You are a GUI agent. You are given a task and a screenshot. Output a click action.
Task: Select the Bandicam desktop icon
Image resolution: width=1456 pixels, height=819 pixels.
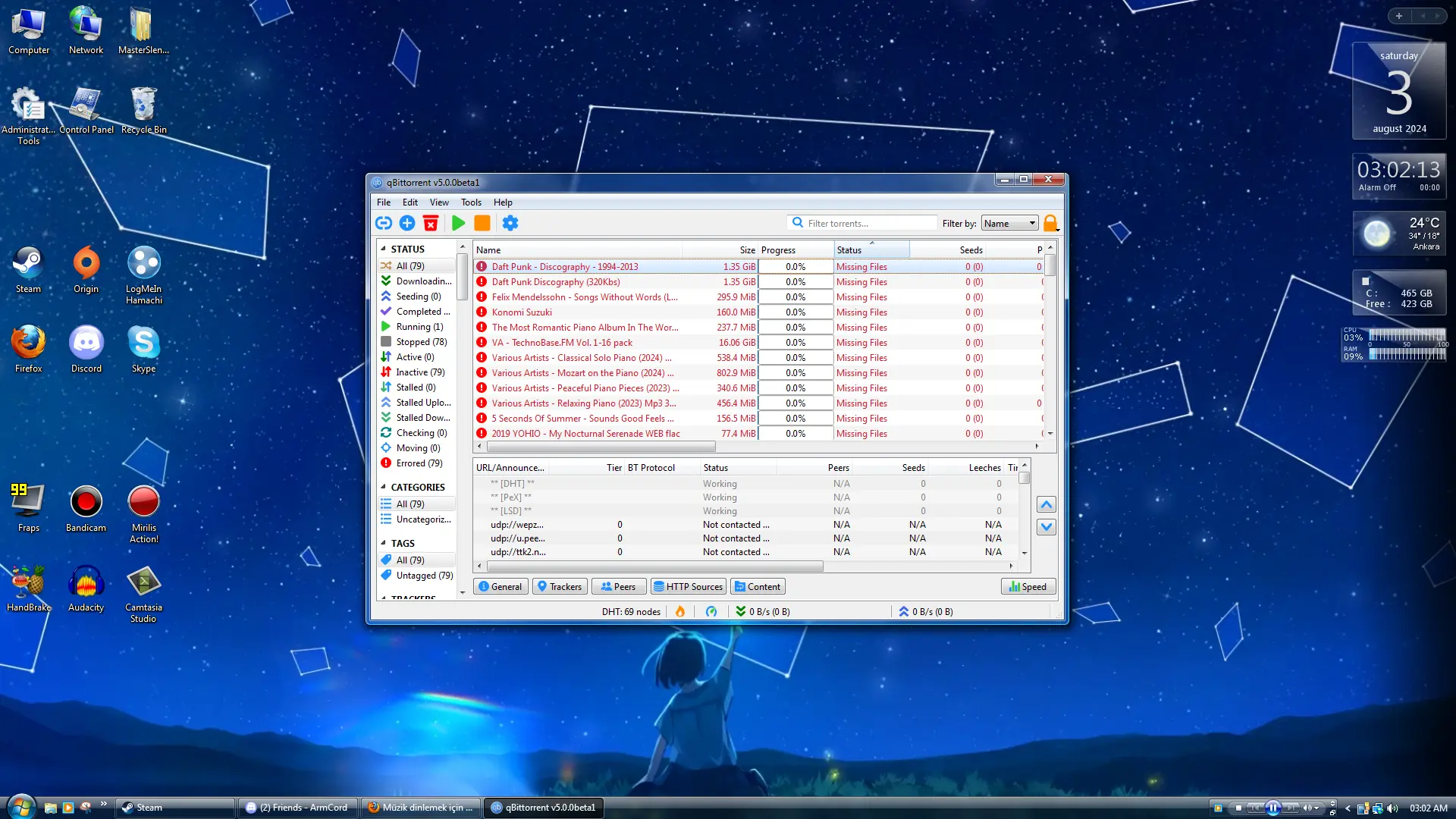click(86, 509)
